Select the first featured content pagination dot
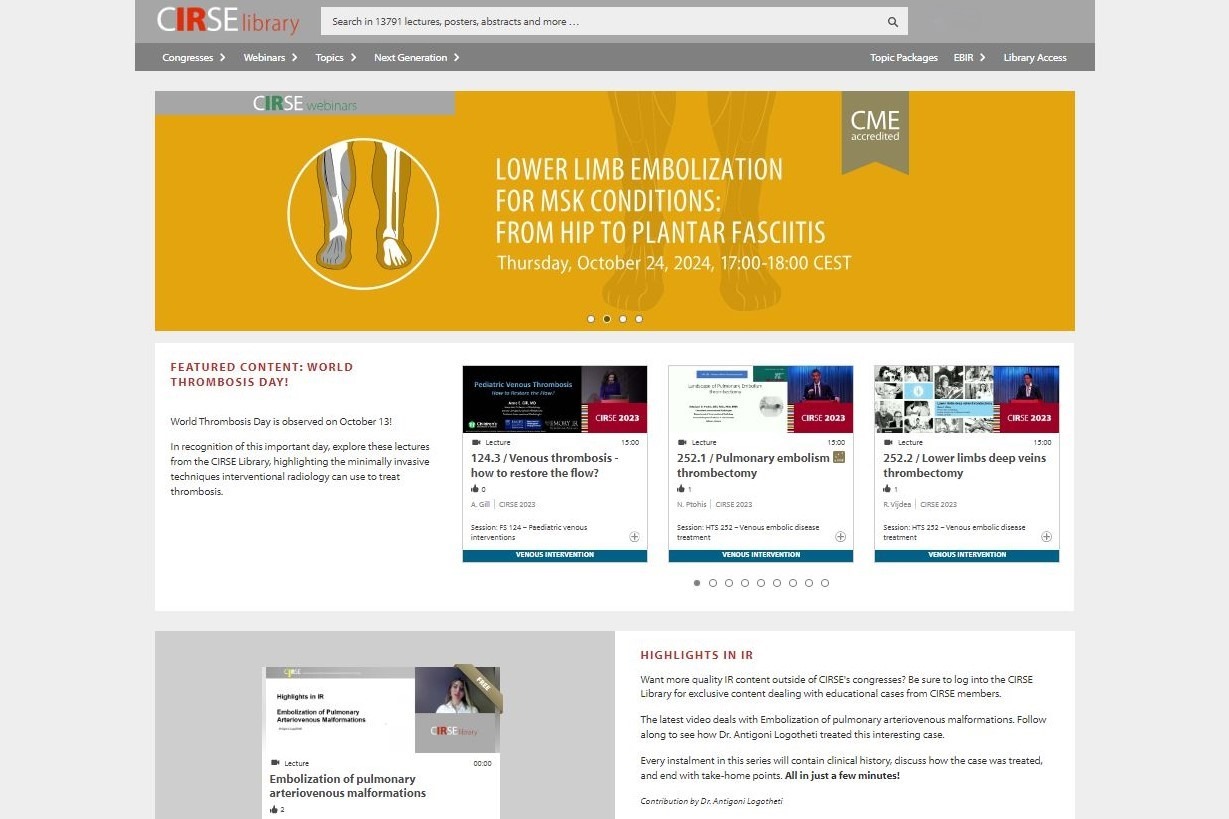This screenshot has width=1229, height=819. (697, 583)
